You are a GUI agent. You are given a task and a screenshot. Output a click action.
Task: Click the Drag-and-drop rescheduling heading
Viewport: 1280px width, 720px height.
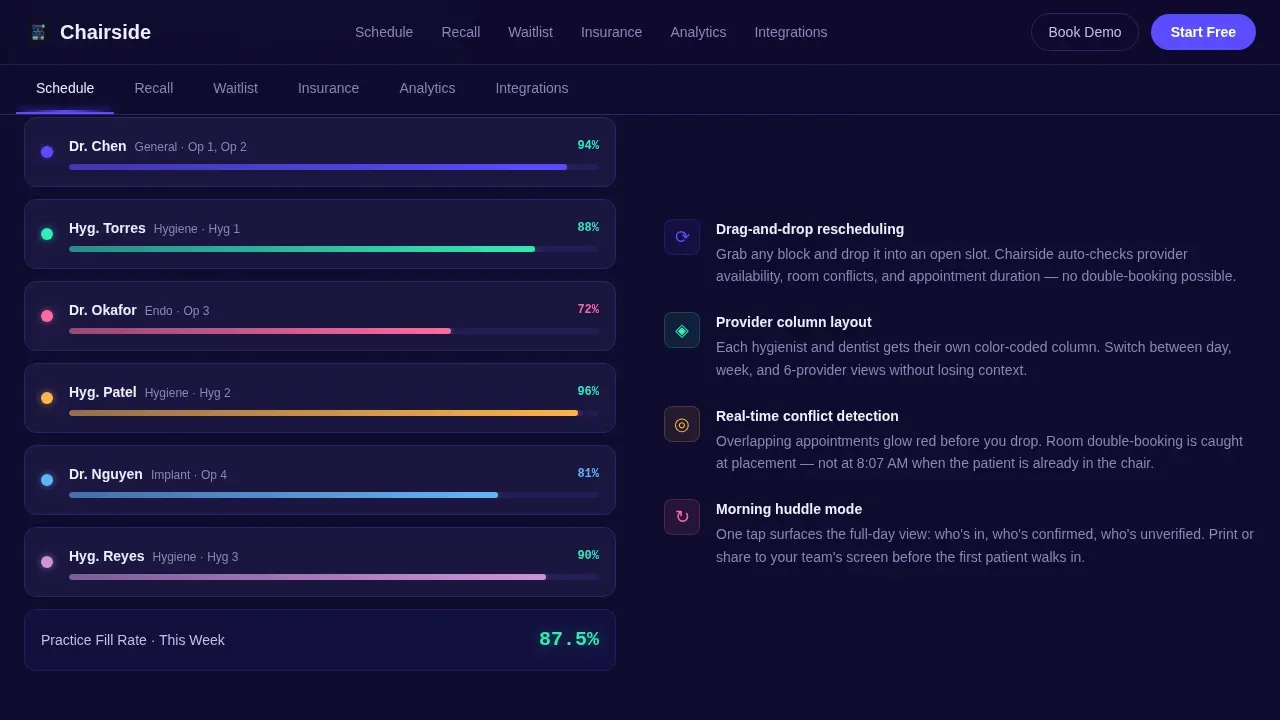click(x=810, y=229)
